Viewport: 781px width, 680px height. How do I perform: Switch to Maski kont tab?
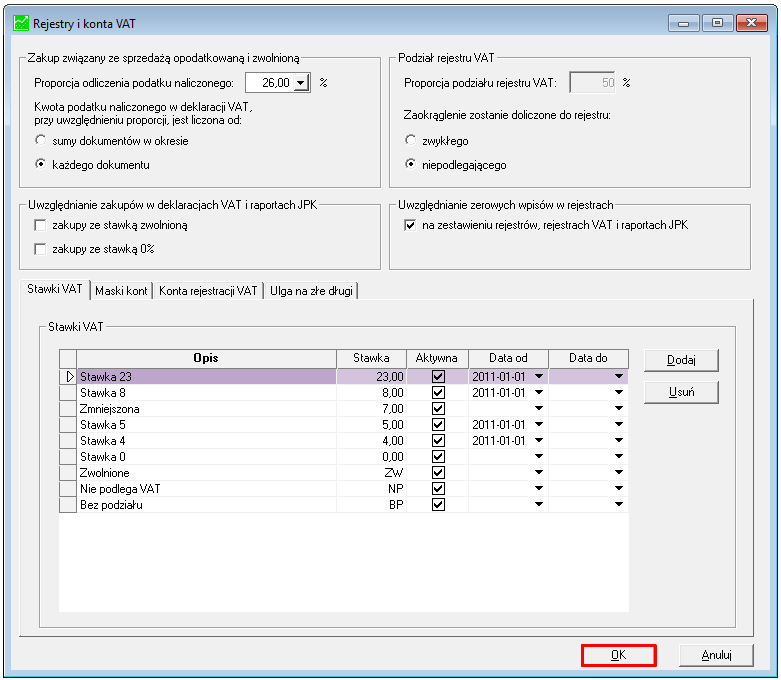pos(121,291)
